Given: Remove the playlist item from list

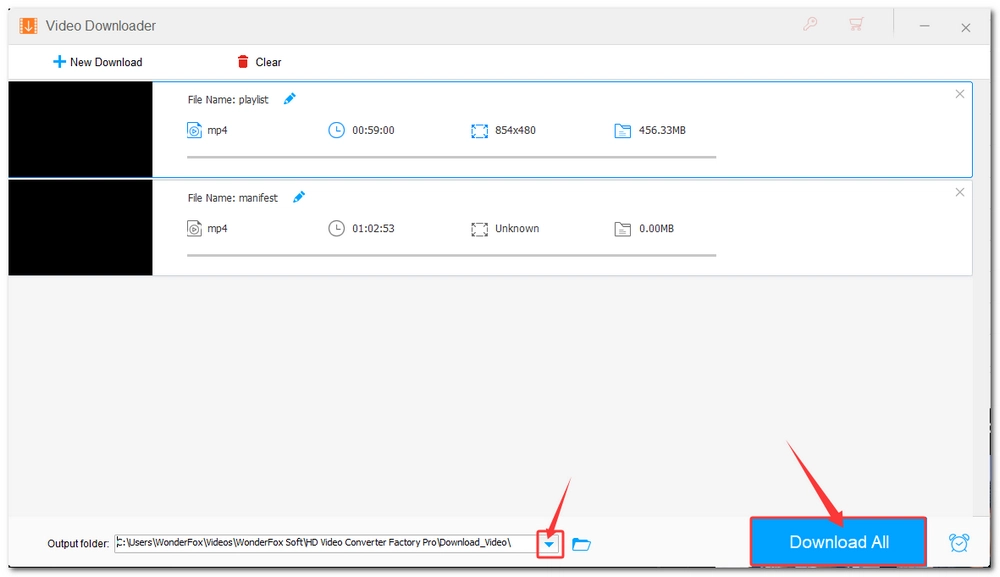Looking at the screenshot, I should [960, 94].
